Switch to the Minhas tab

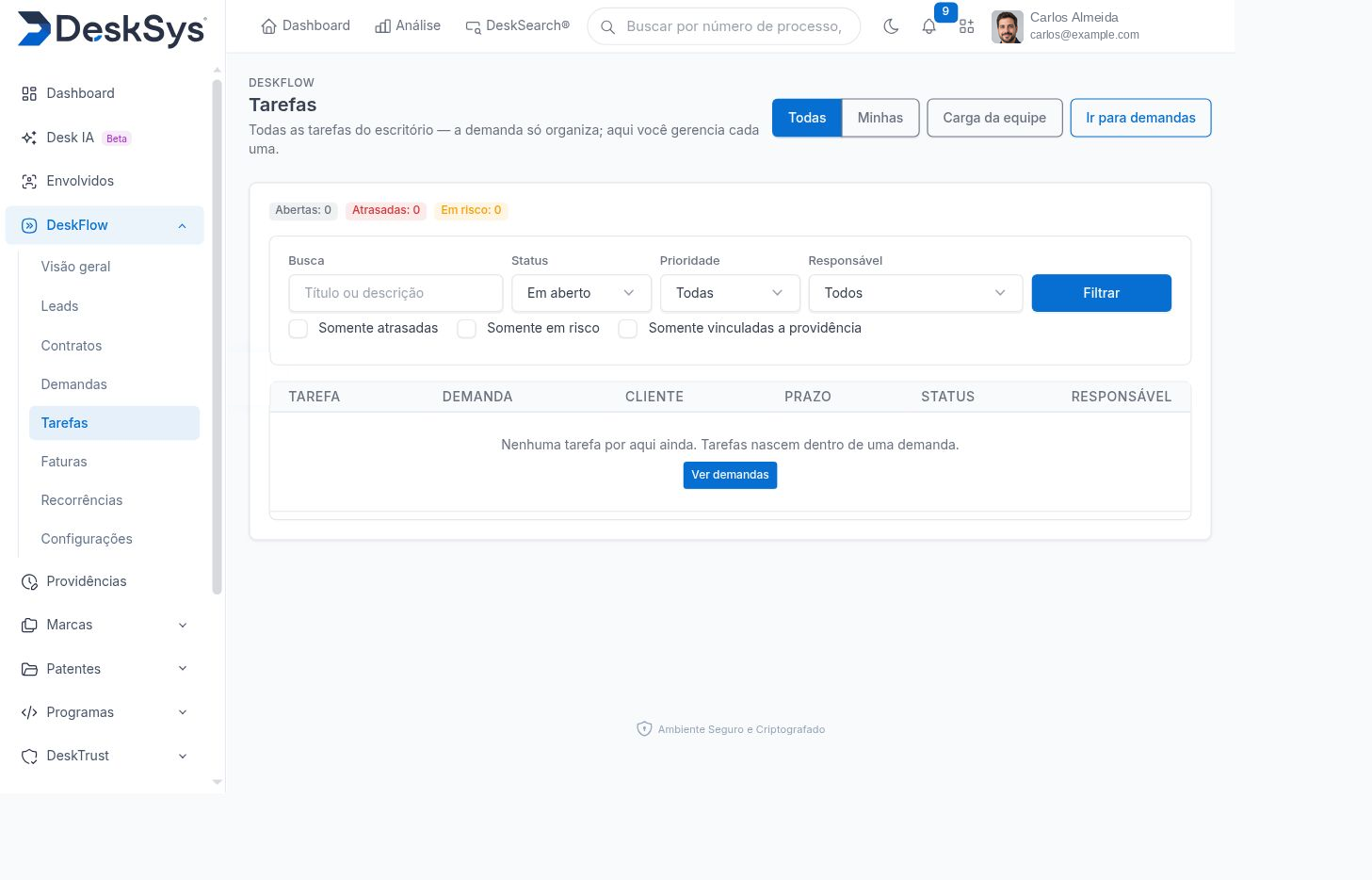point(880,118)
